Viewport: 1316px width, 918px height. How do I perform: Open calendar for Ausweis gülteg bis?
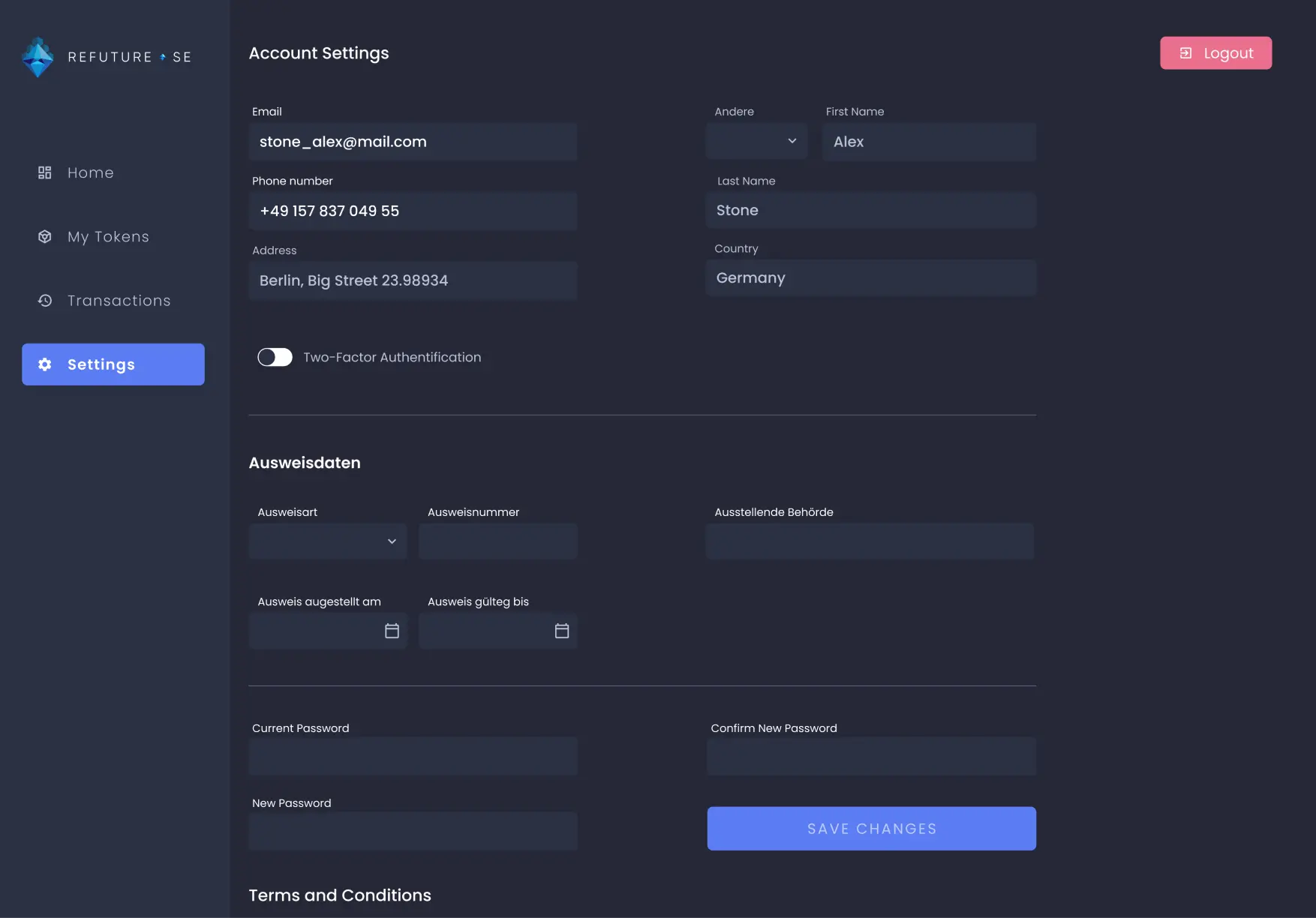point(562,631)
